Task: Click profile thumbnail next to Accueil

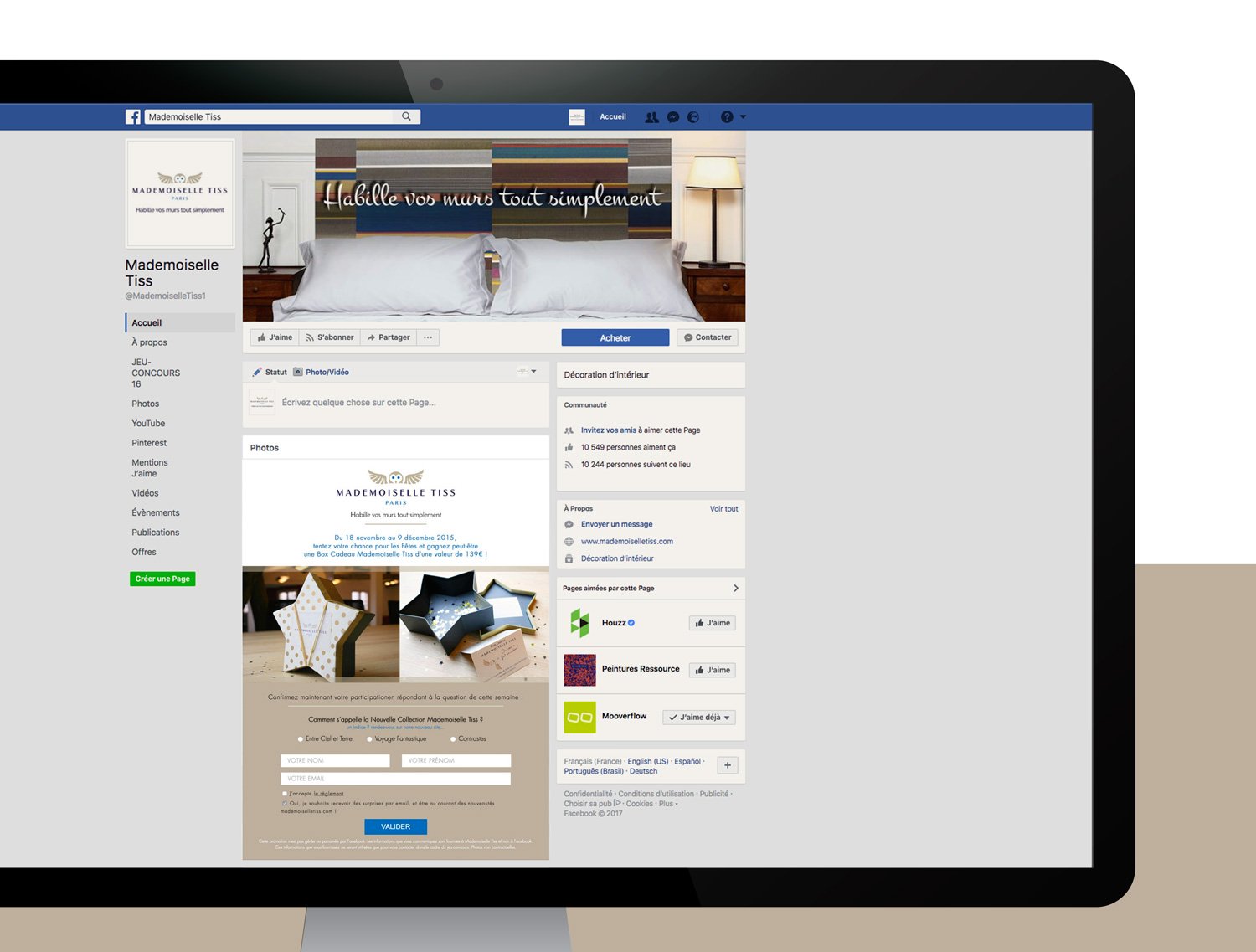Action: point(577,117)
